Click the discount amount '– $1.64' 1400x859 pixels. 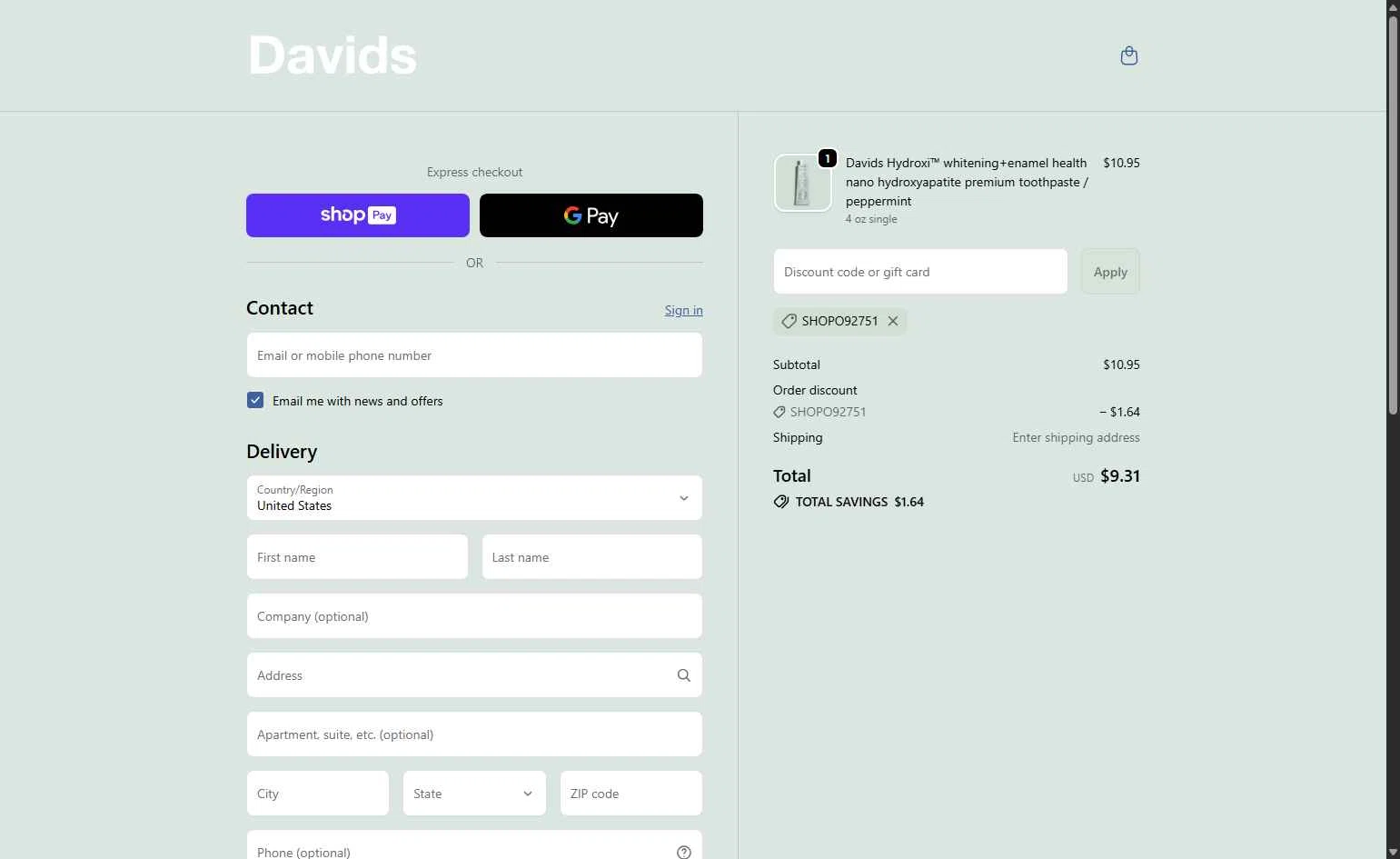1119,412
